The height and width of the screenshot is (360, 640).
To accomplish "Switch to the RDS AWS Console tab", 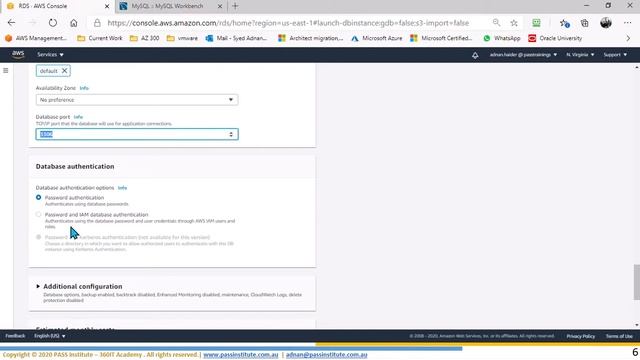I will pyautogui.click(x=57, y=6).
